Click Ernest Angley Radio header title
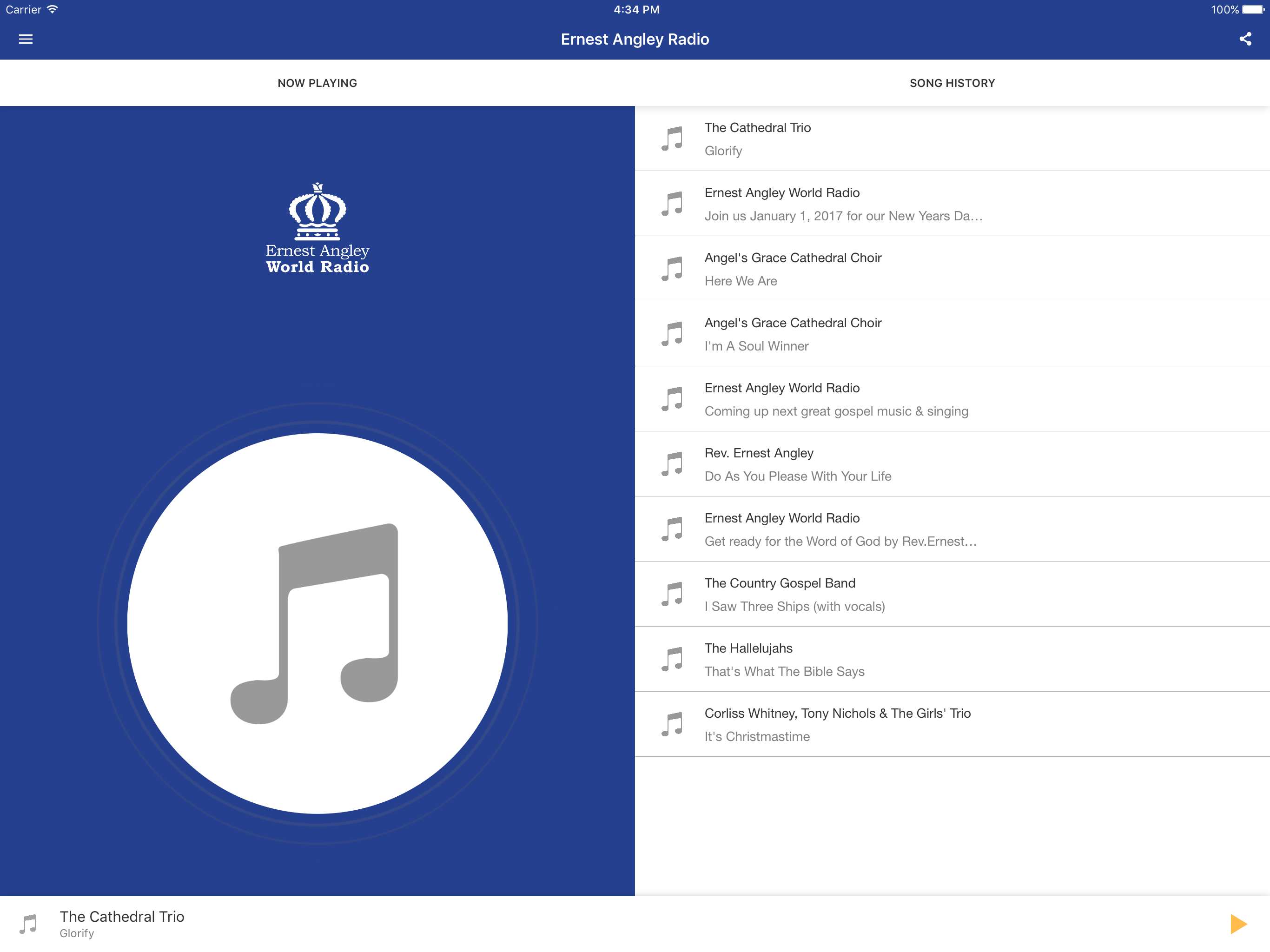 [635, 39]
